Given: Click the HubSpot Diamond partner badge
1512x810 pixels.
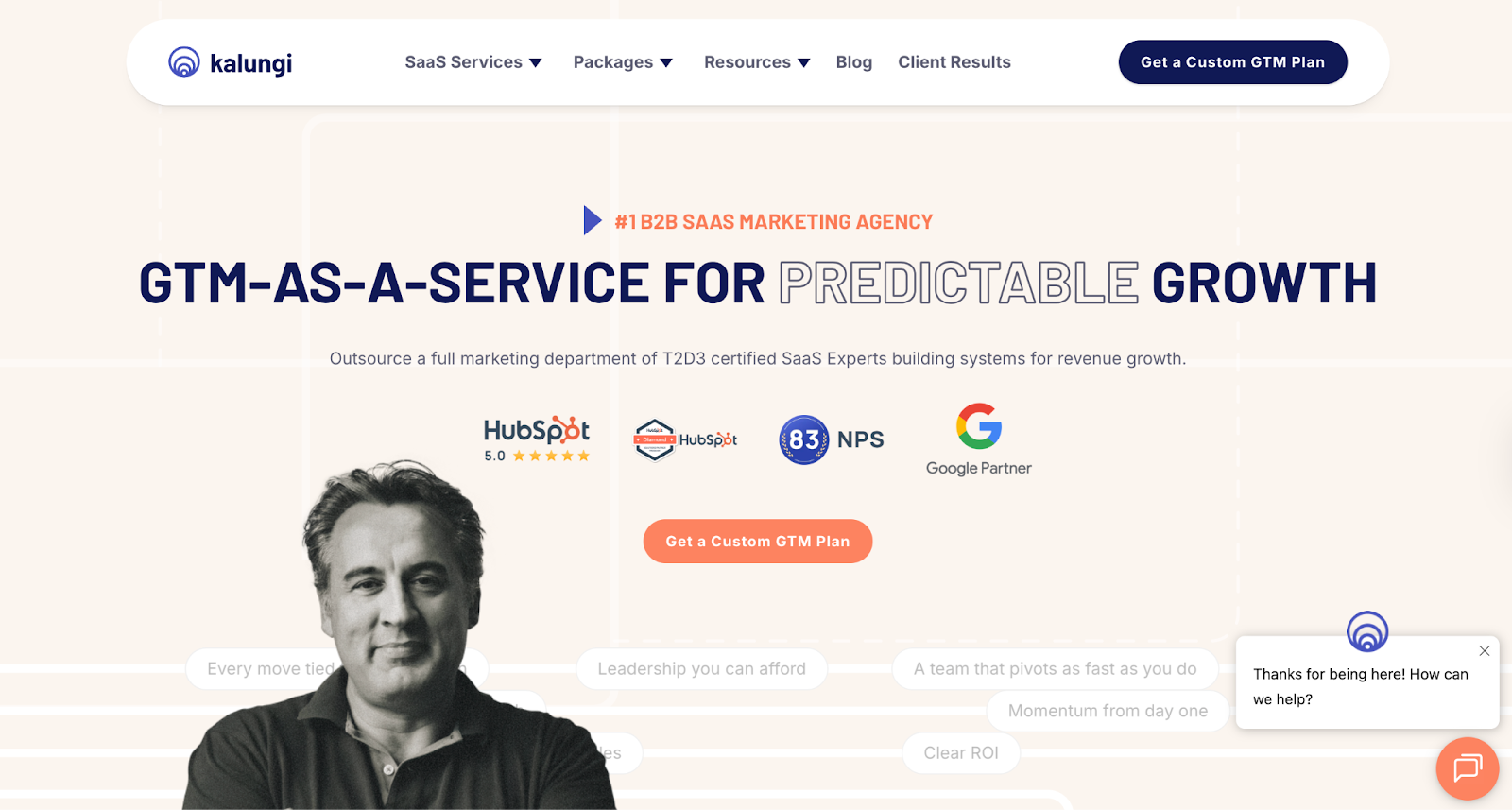Looking at the screenshot, I should (685, 439).
